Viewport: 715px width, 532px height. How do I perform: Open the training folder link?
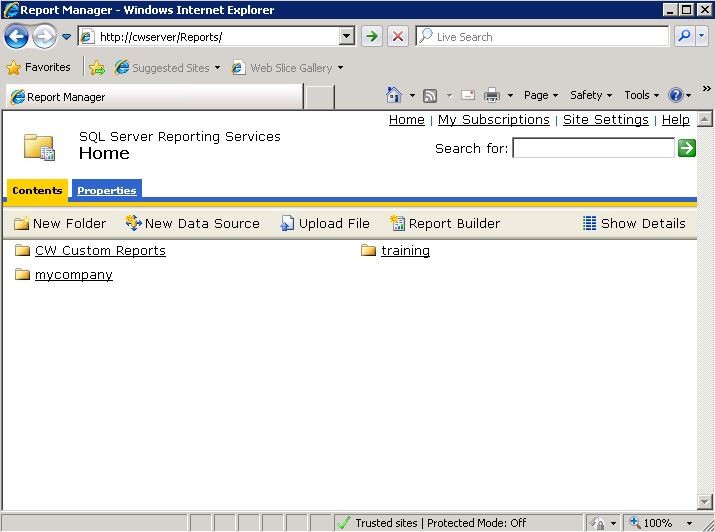point(405,250)
